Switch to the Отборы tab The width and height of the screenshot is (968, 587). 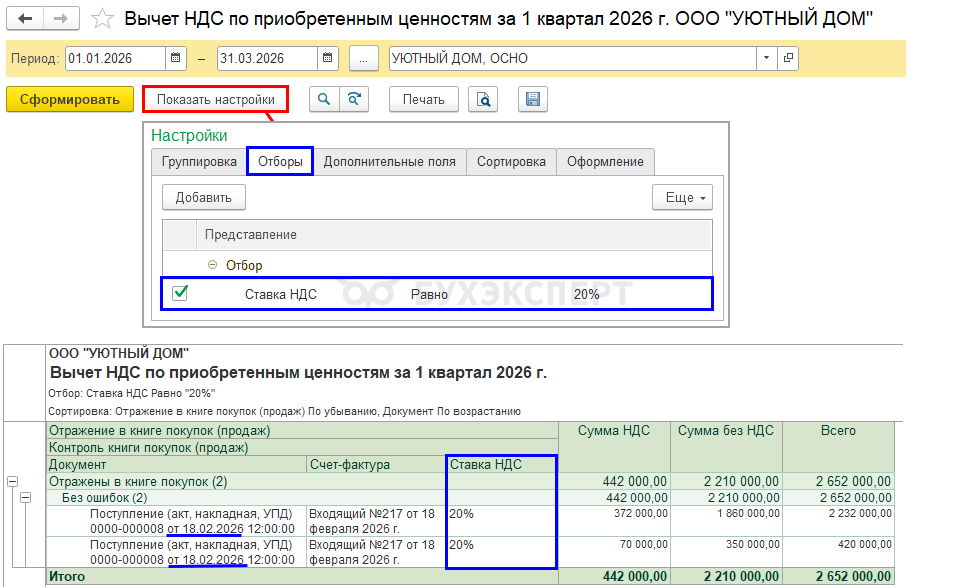[280, 162]
